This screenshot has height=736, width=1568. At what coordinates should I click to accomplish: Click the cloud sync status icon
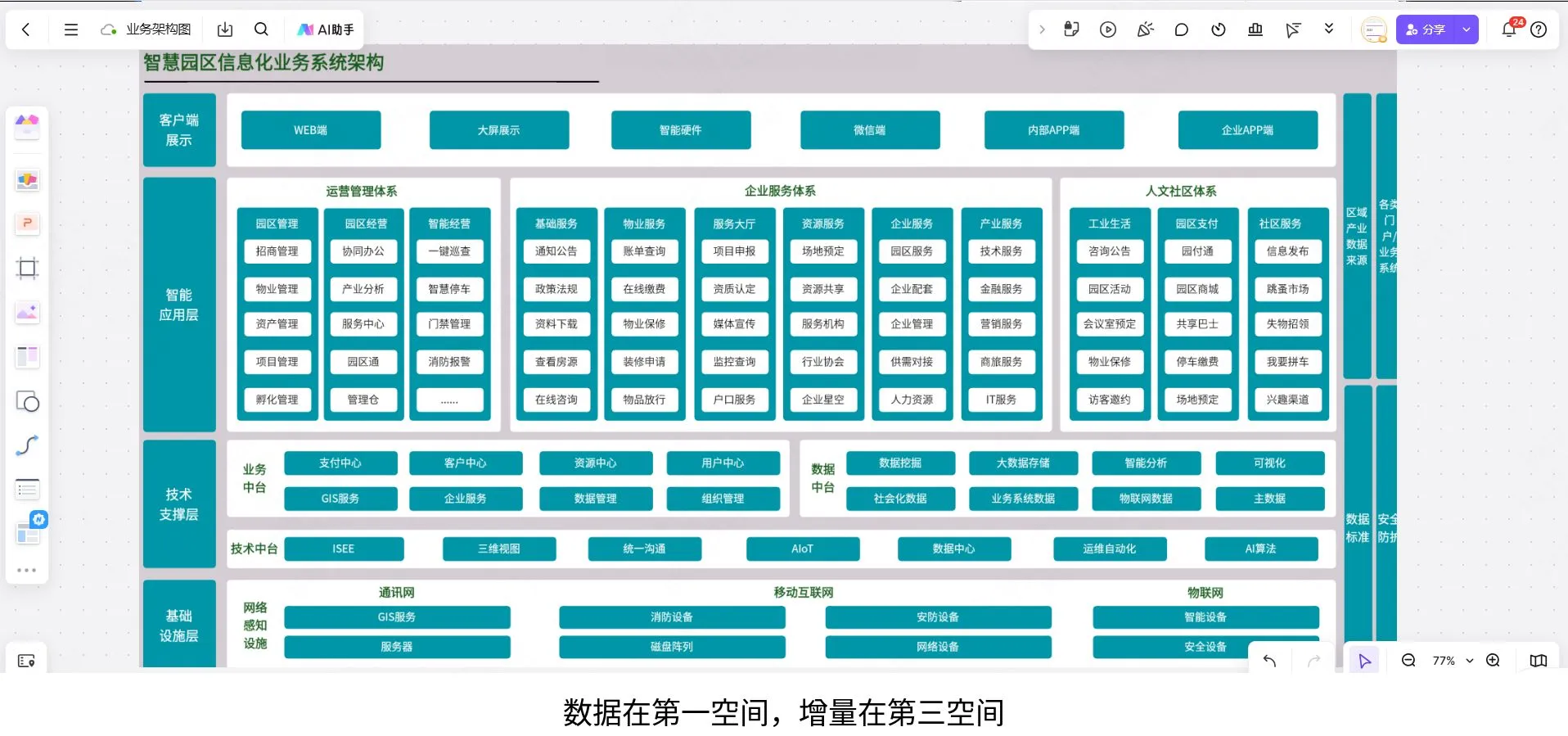point(108,29)
